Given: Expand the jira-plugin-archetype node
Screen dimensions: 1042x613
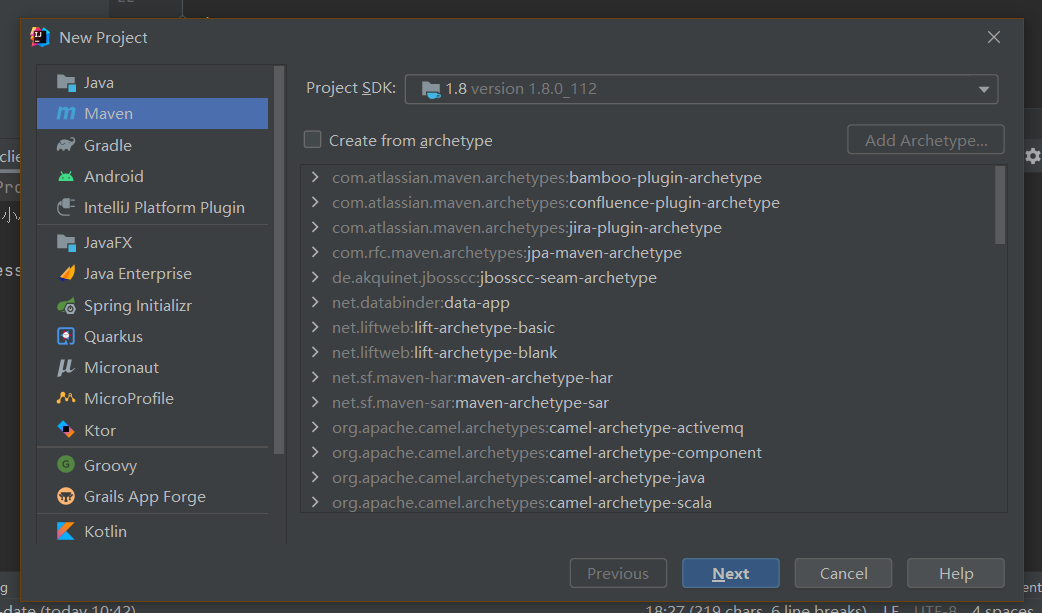Looking at the screenshot, I should [315, 227].
